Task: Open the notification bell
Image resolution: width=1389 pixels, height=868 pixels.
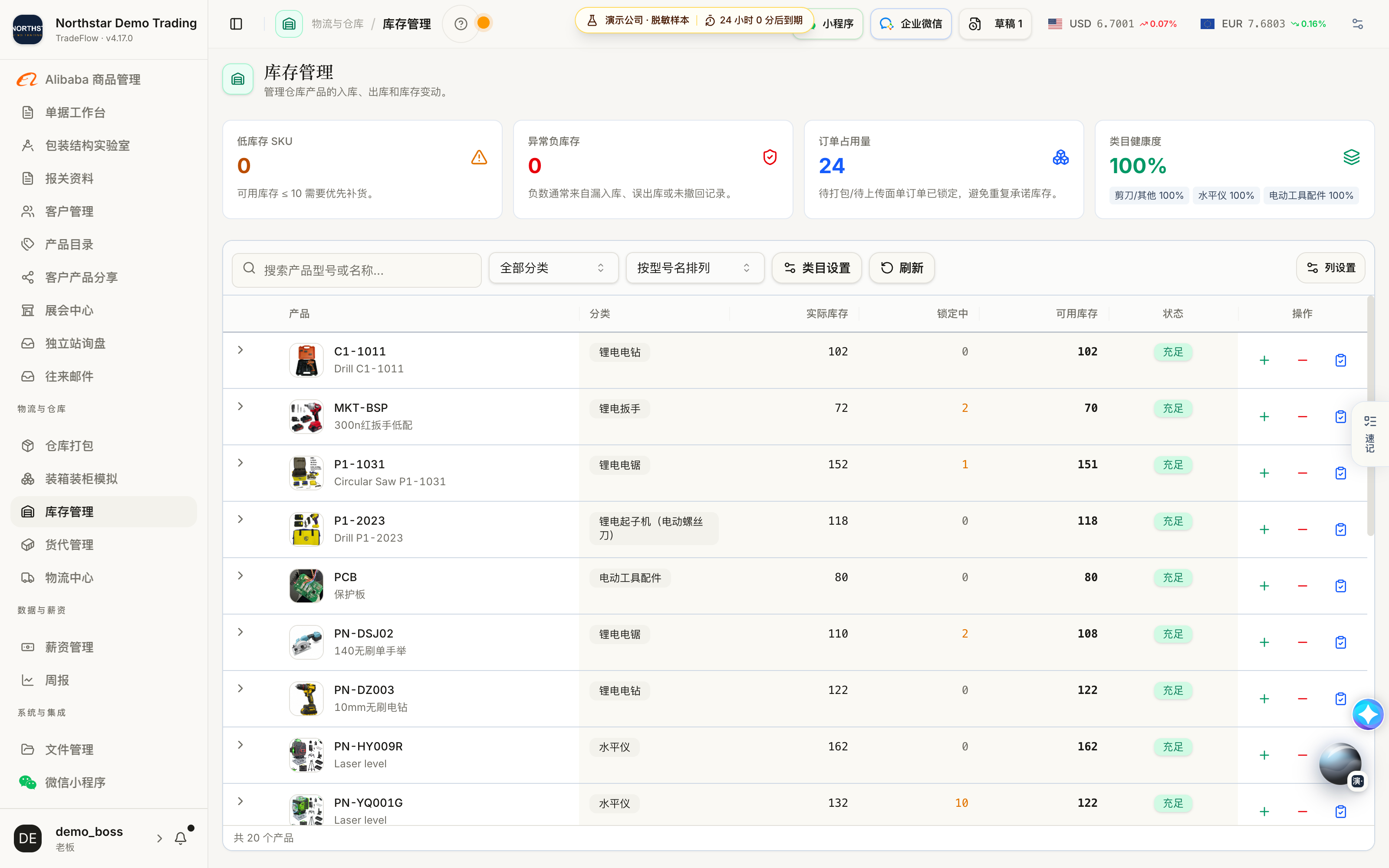Action: [x=181, y=838]
